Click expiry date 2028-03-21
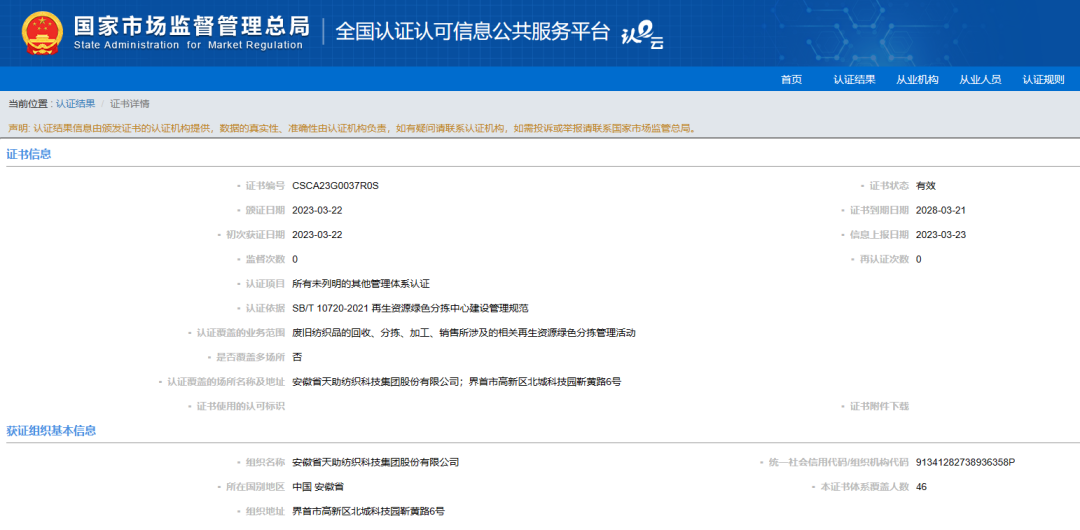 coord(941,210)
